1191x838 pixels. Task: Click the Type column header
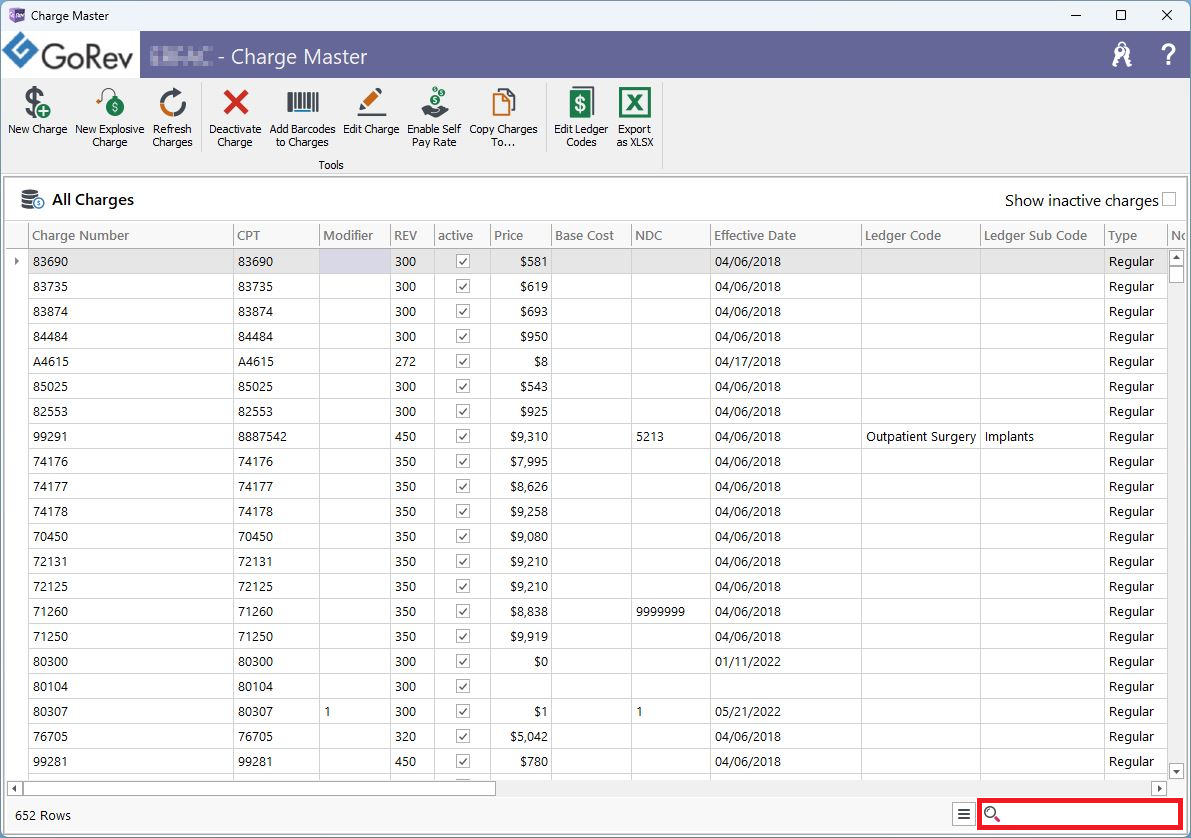[x=1136, y=236]
